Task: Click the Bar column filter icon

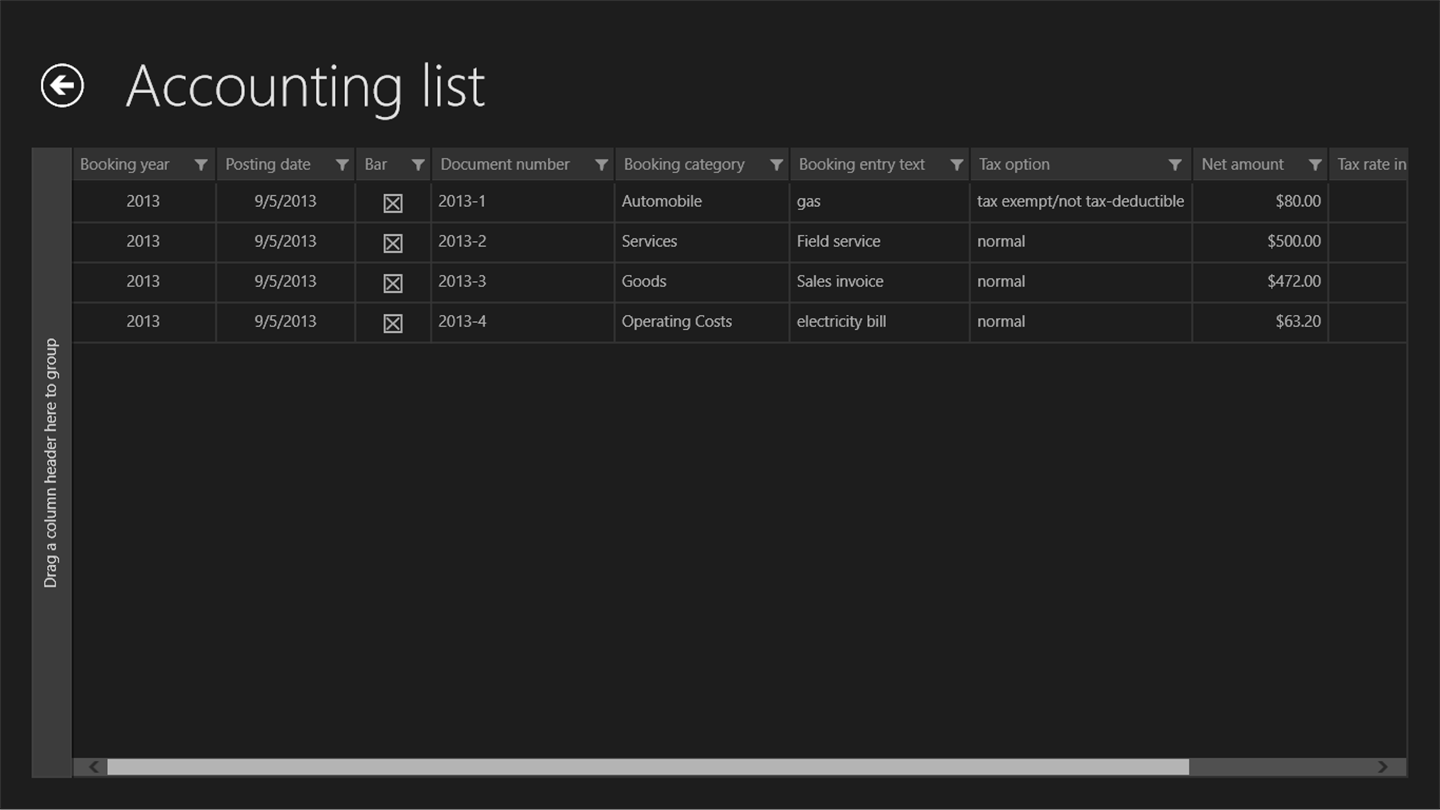Action: click(418, 165)
